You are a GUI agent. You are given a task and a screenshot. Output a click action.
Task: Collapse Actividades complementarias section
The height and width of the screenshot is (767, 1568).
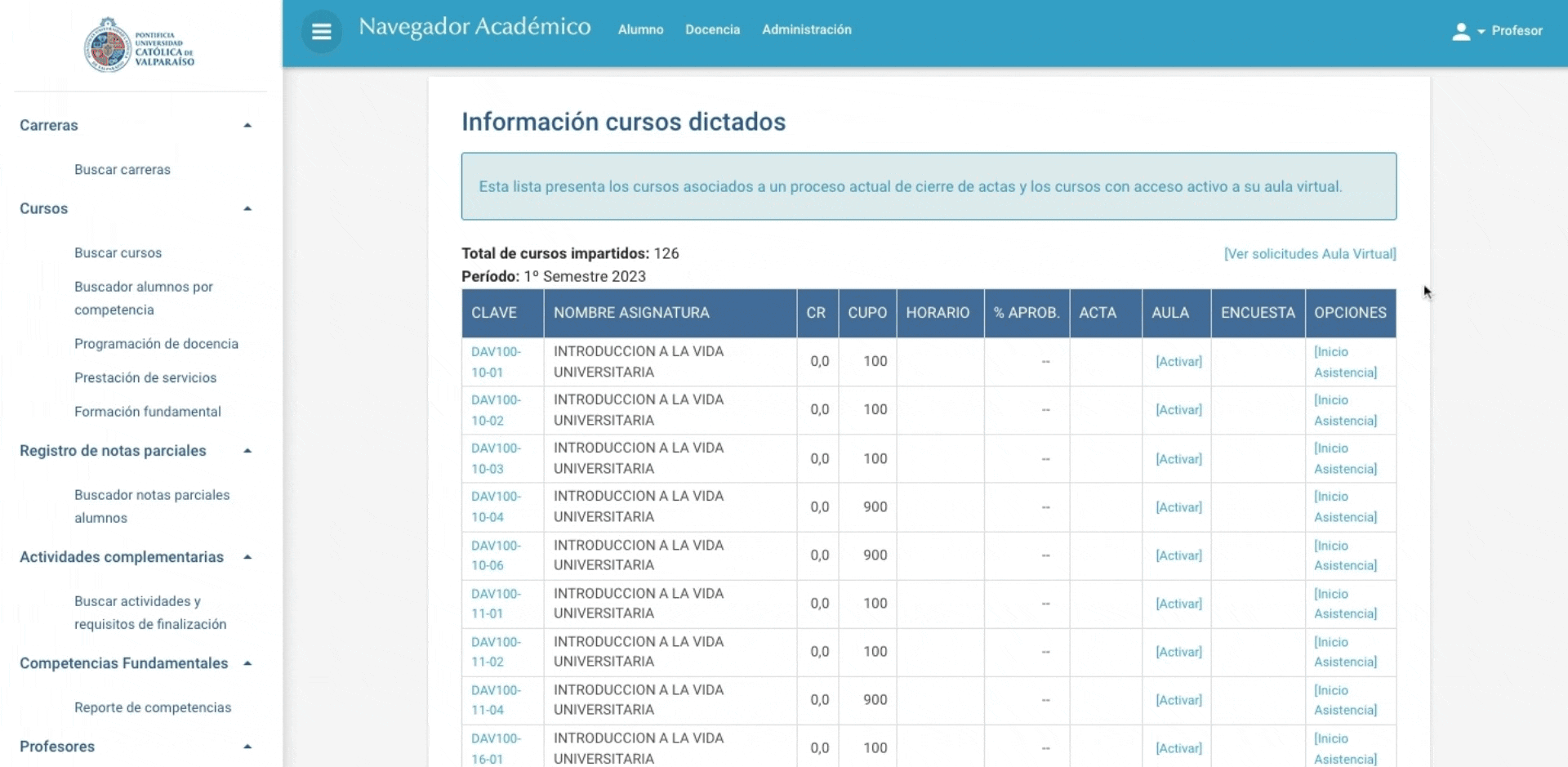[247, 557]
